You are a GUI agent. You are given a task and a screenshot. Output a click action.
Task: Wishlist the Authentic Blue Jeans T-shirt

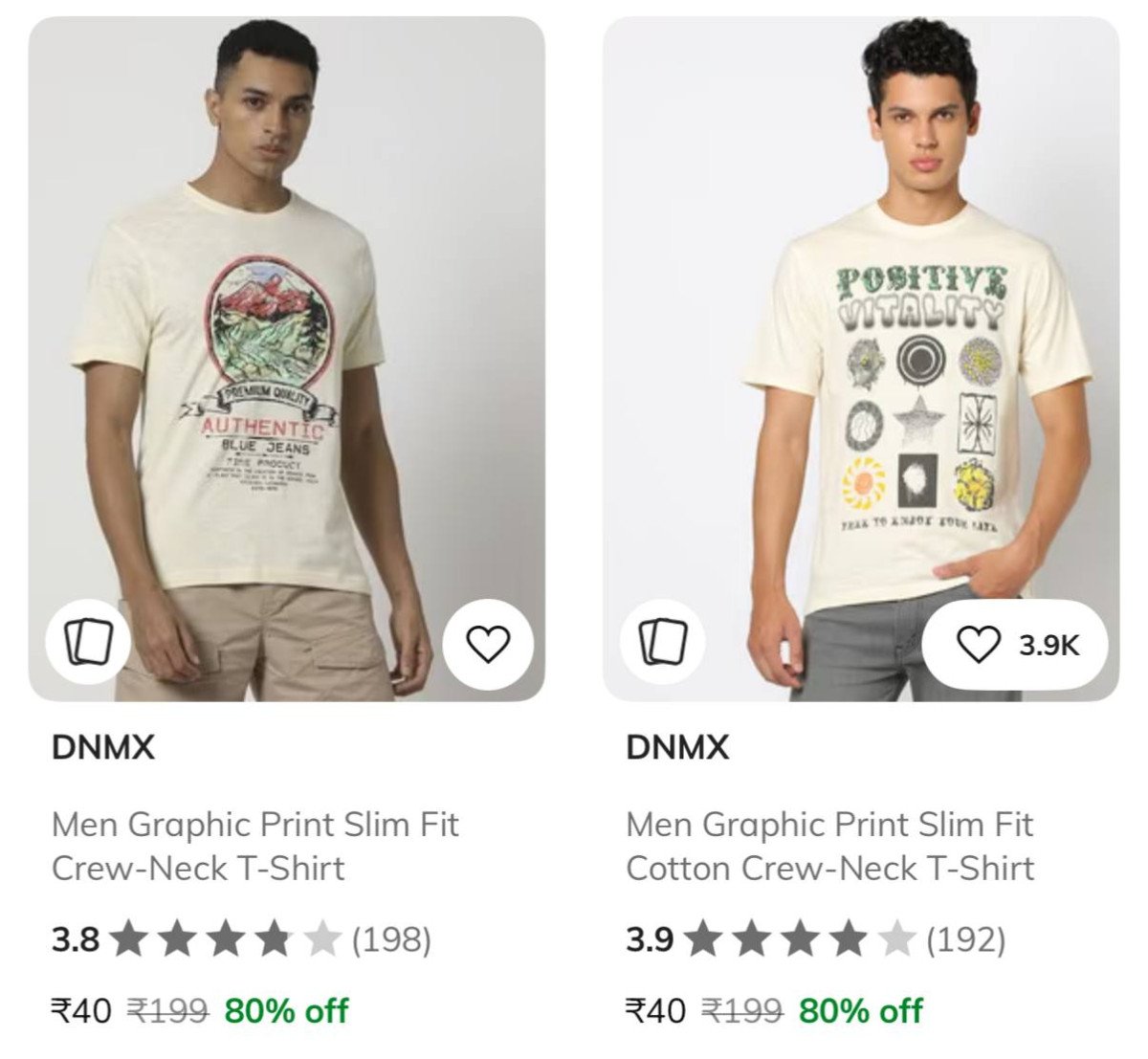coord(488,644)
